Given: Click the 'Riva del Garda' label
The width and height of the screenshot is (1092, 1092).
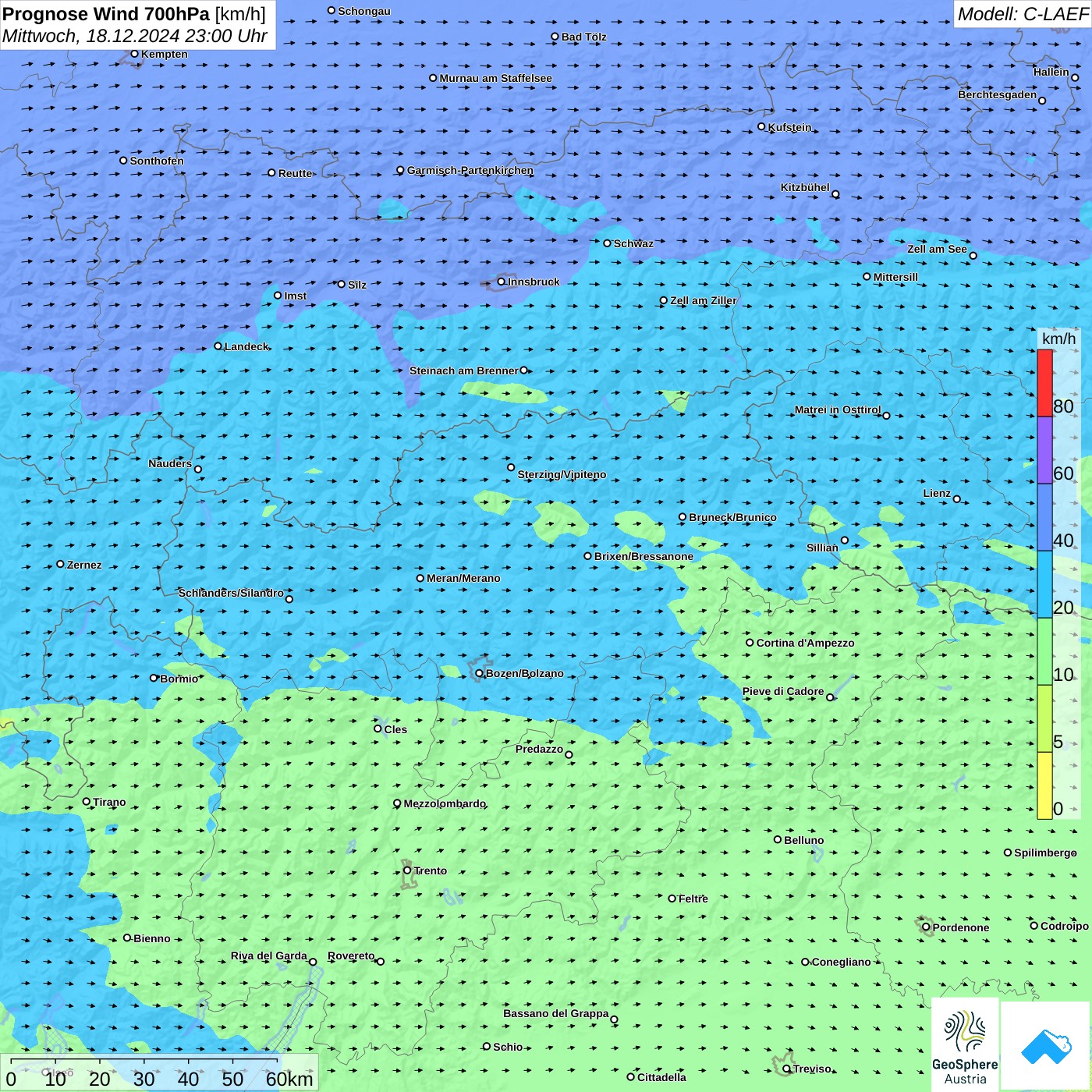Looking at the screenshot, I should [269, 955].
